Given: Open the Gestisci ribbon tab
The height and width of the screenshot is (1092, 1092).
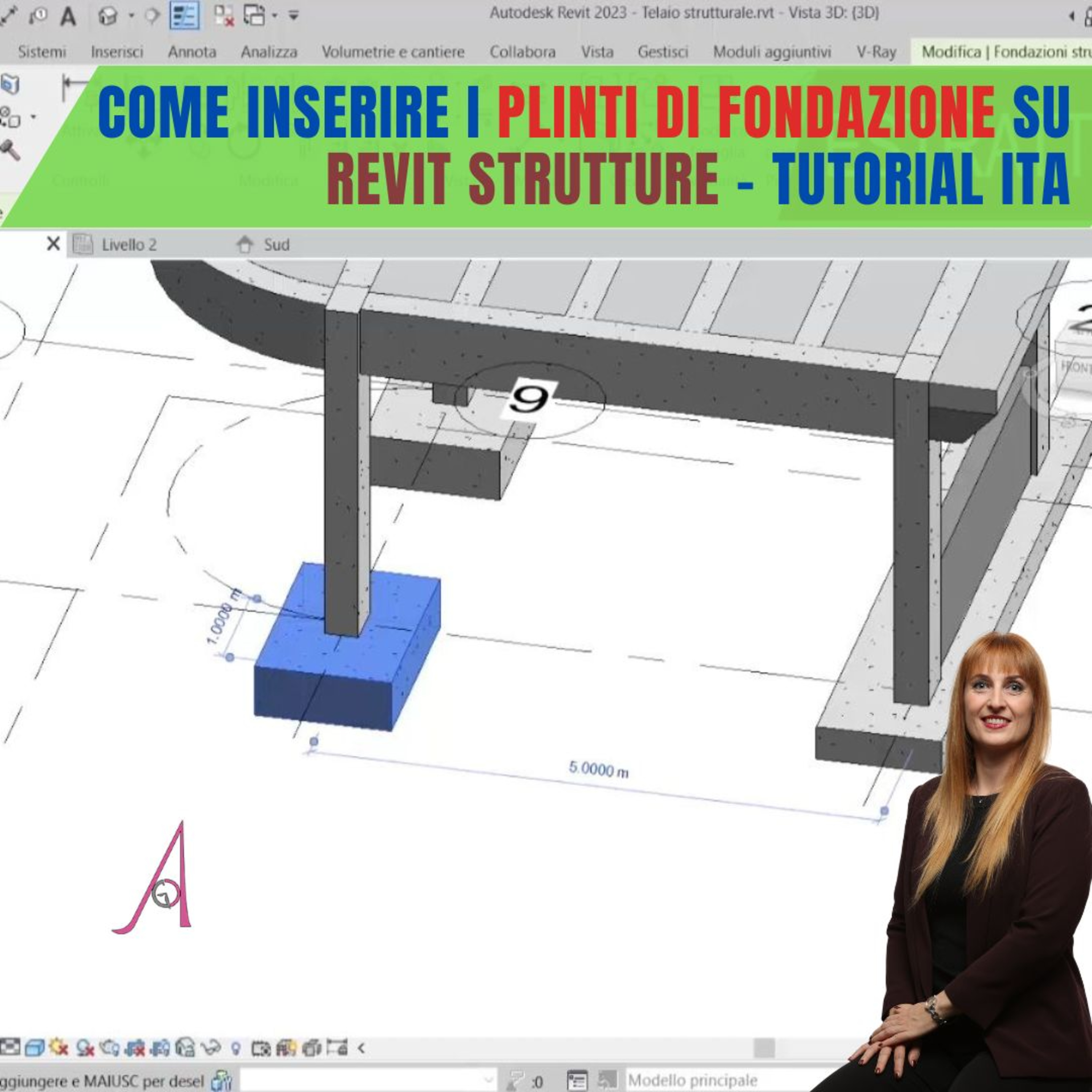Looking at the screenshot, I should pyautogui.click(x=663, y=52).
